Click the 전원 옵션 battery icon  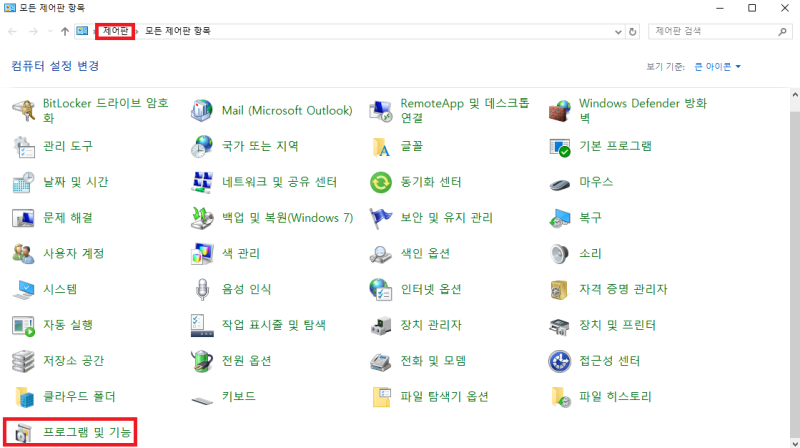point(202,361)
